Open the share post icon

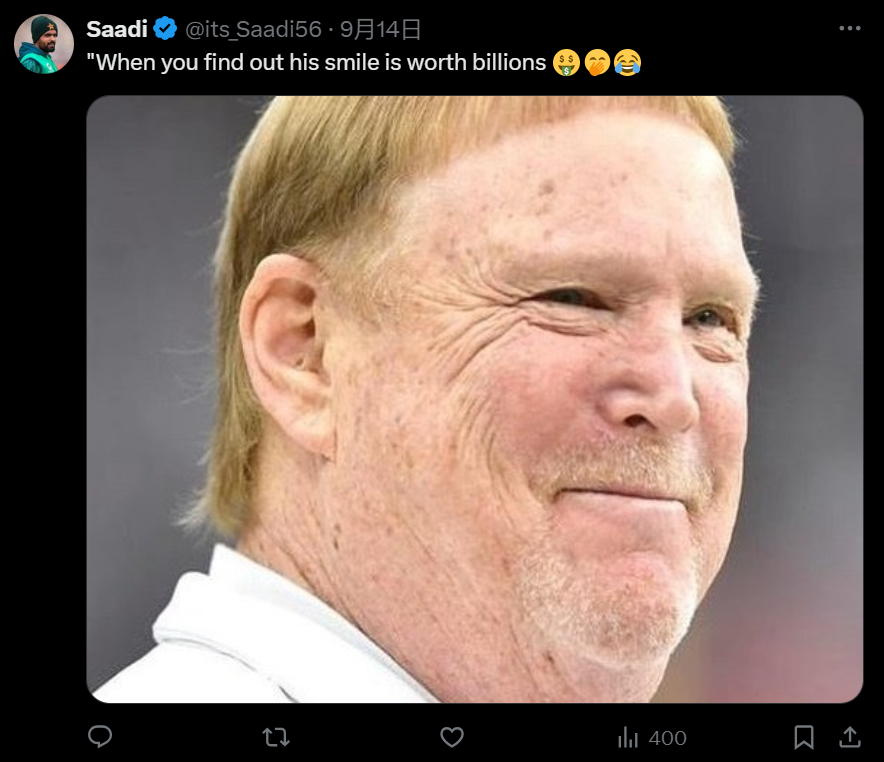tap(850, 737)
